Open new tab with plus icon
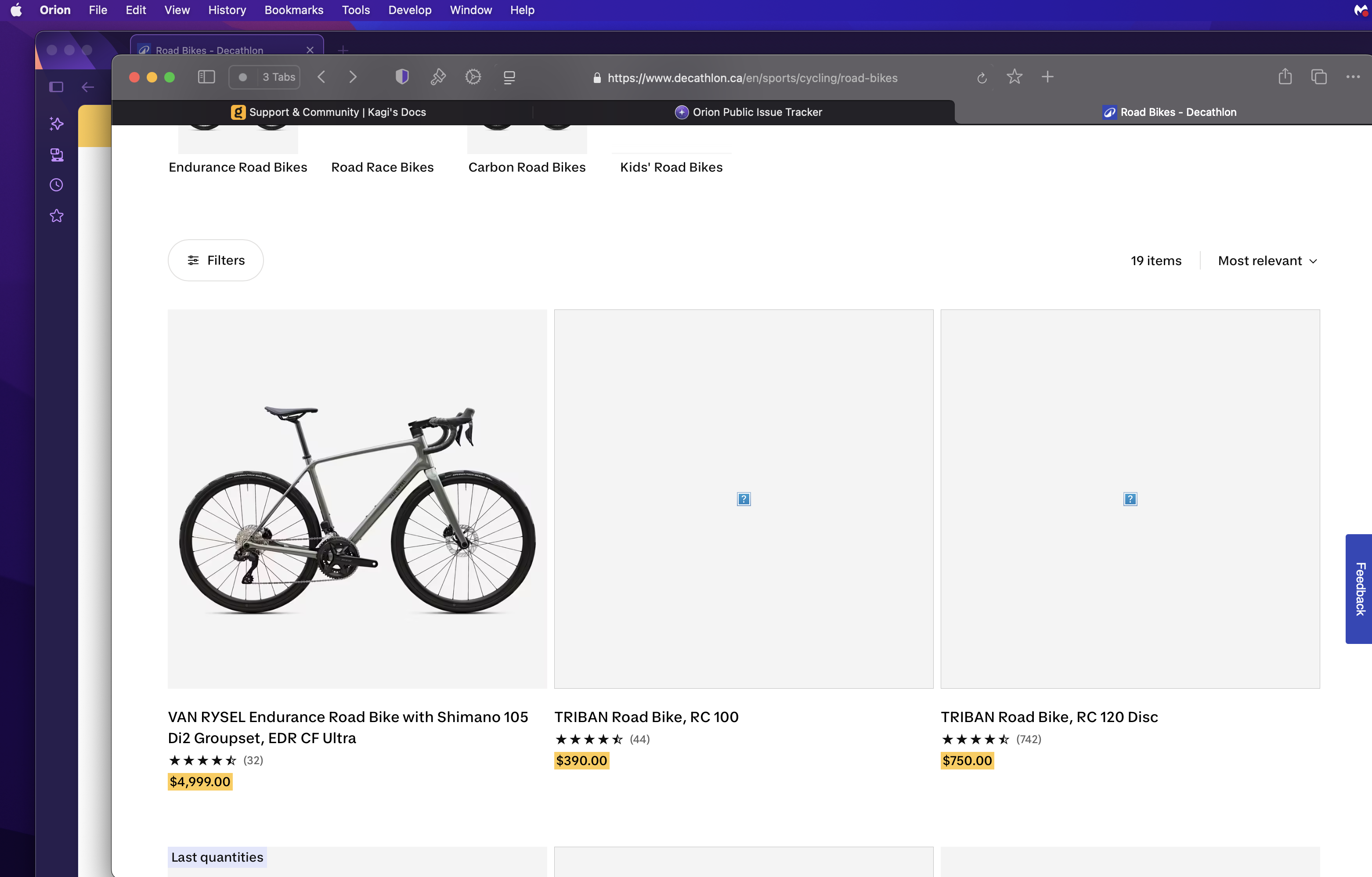1372x877 pixels. click(x=1047, y=77)
